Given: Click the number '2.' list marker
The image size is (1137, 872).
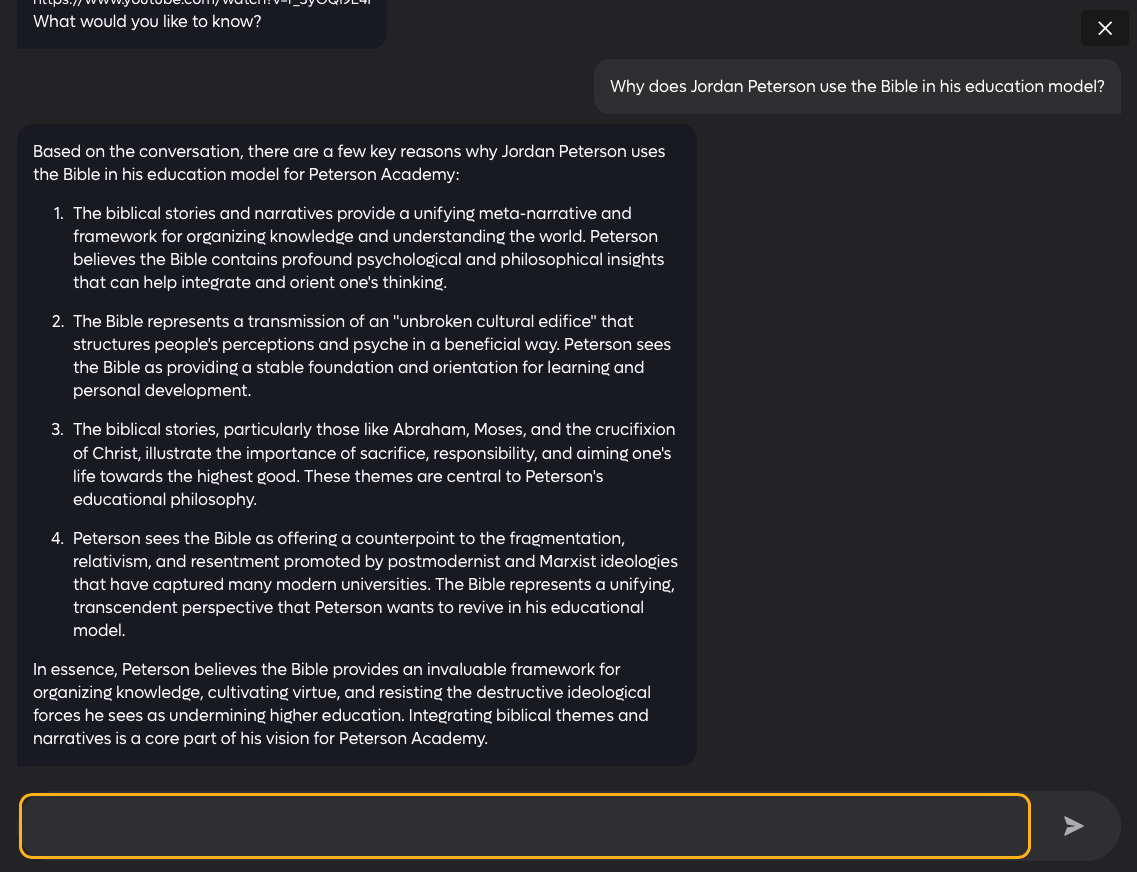Looking at the screenshot, I should [x=58, y=321].
